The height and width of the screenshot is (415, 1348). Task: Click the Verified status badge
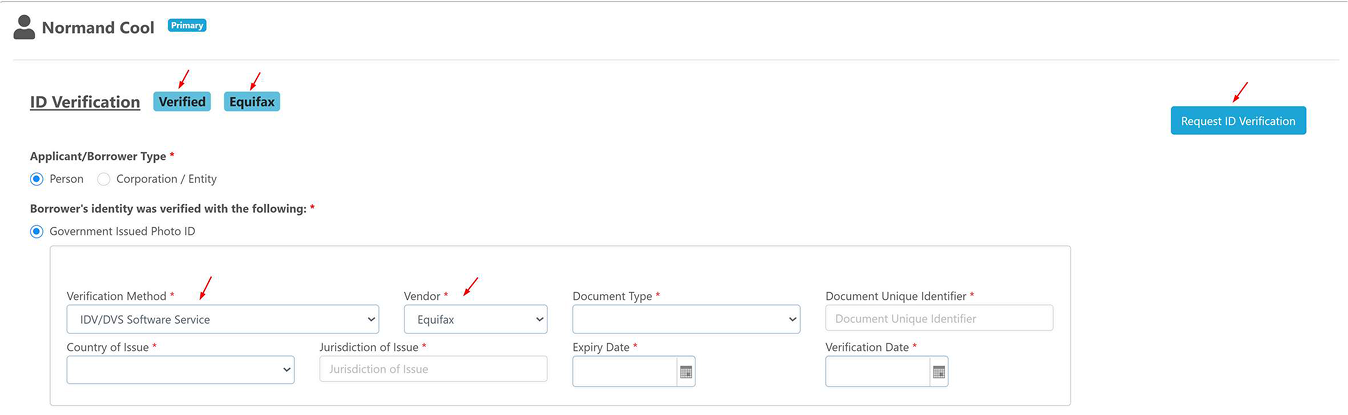182,102
